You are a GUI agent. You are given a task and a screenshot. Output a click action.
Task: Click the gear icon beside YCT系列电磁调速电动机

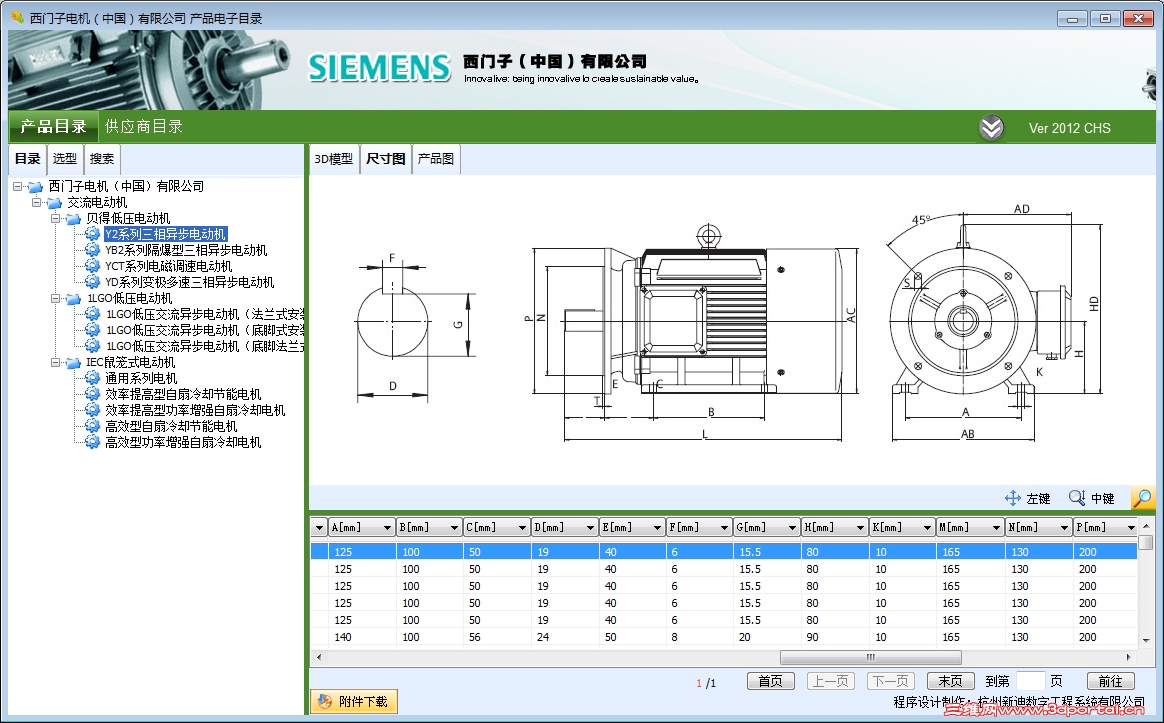[x=92, y=266]
